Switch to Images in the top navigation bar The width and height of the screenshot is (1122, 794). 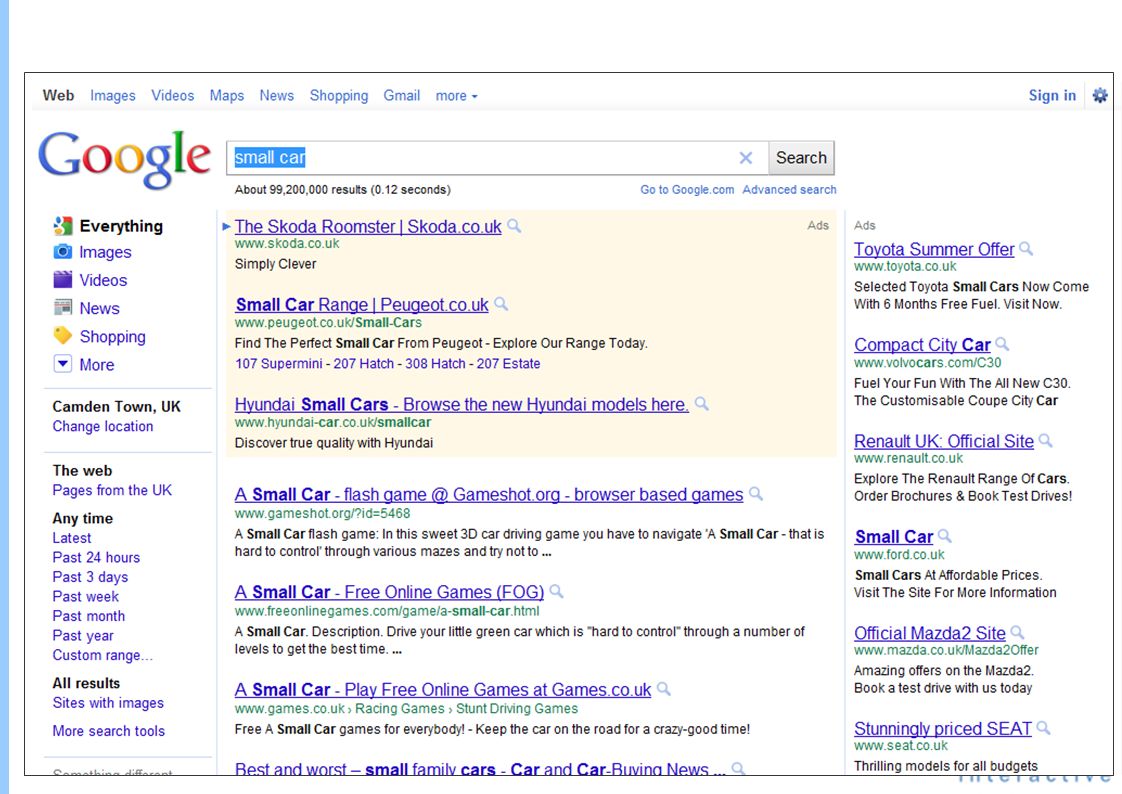pyautogui.click(x=112, y=96)
